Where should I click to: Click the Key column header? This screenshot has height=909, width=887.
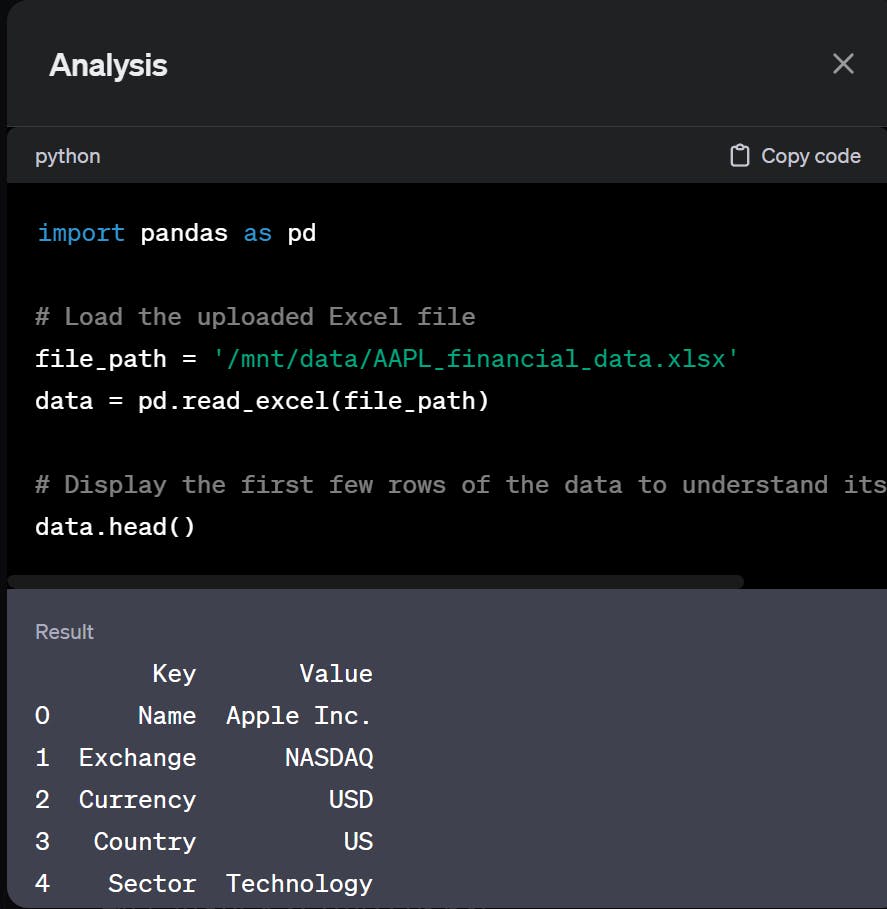click(174, 674)
